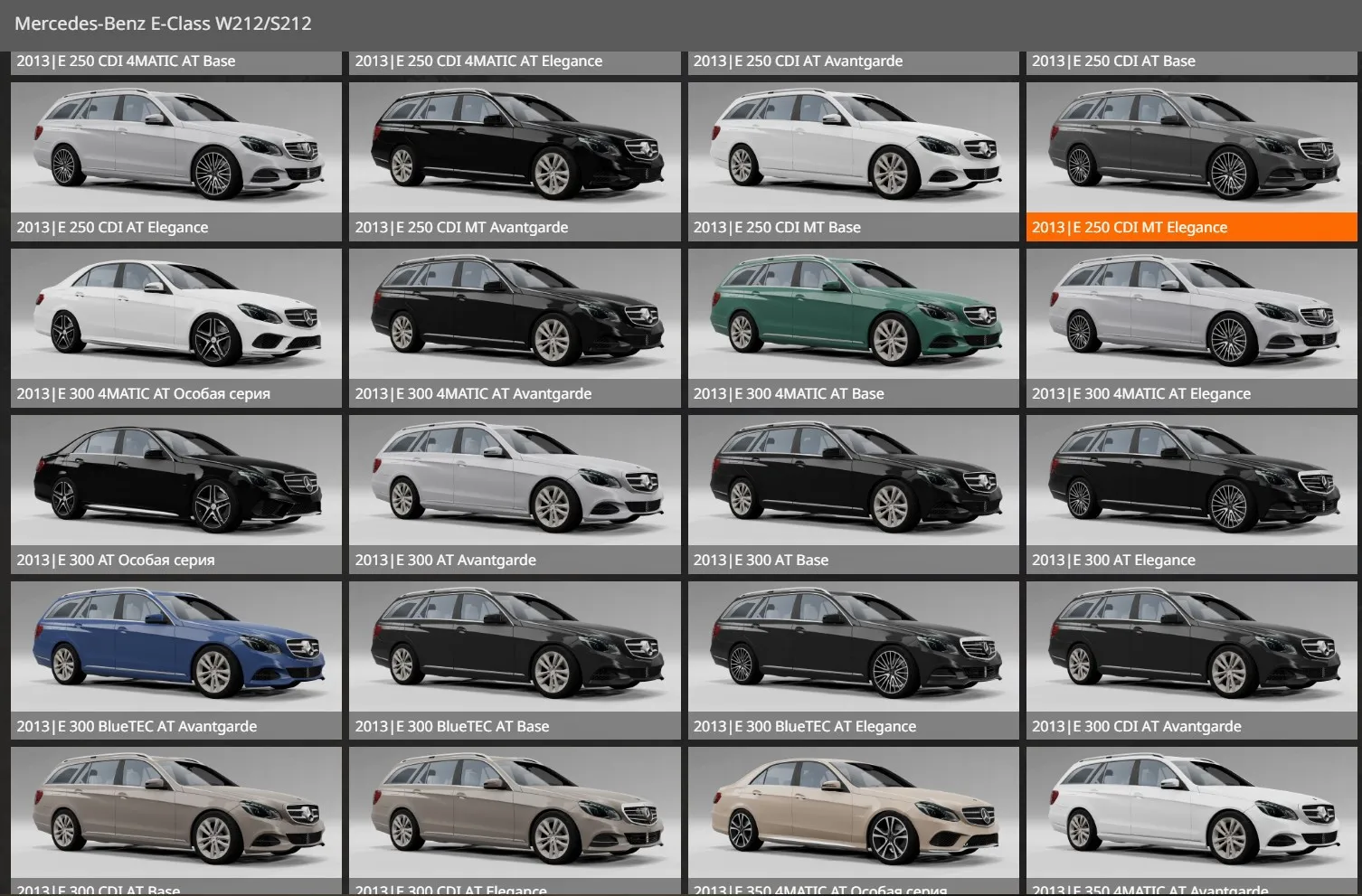Select the E 300 BlueTEC AT Elegance wagon thumbnail
Viewport: 1362px width, 896px height.
(x=853, y=646)
